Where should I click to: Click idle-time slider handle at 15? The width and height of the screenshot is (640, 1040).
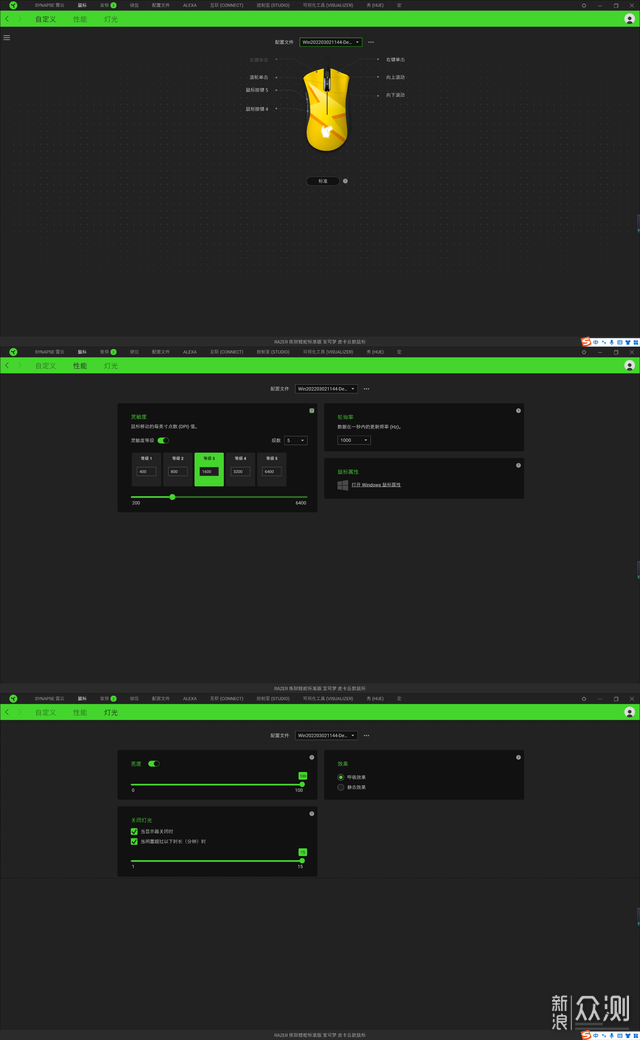pos(302,861)
